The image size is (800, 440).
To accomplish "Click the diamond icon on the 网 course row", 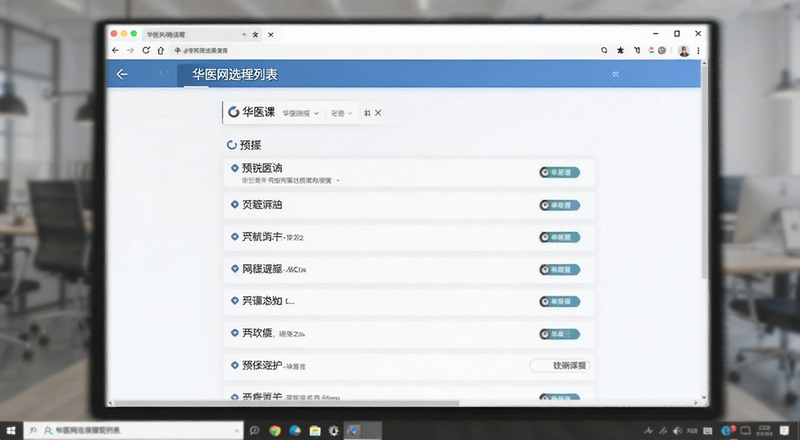I will pyautogui.click(x=235, y=268).
